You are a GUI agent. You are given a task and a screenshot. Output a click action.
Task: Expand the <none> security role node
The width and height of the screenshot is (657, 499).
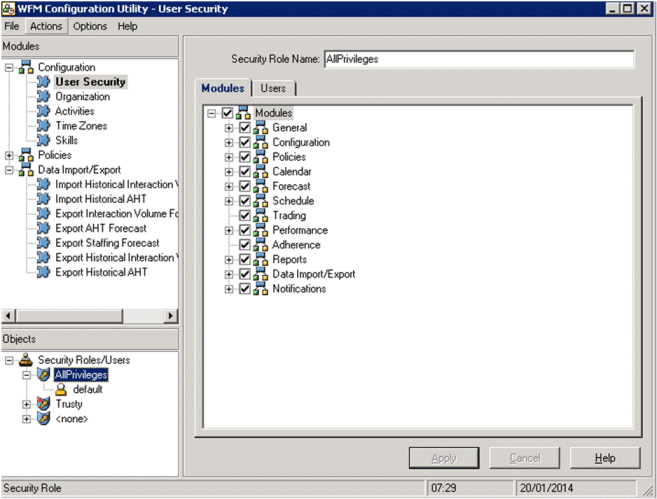(26, 419)
